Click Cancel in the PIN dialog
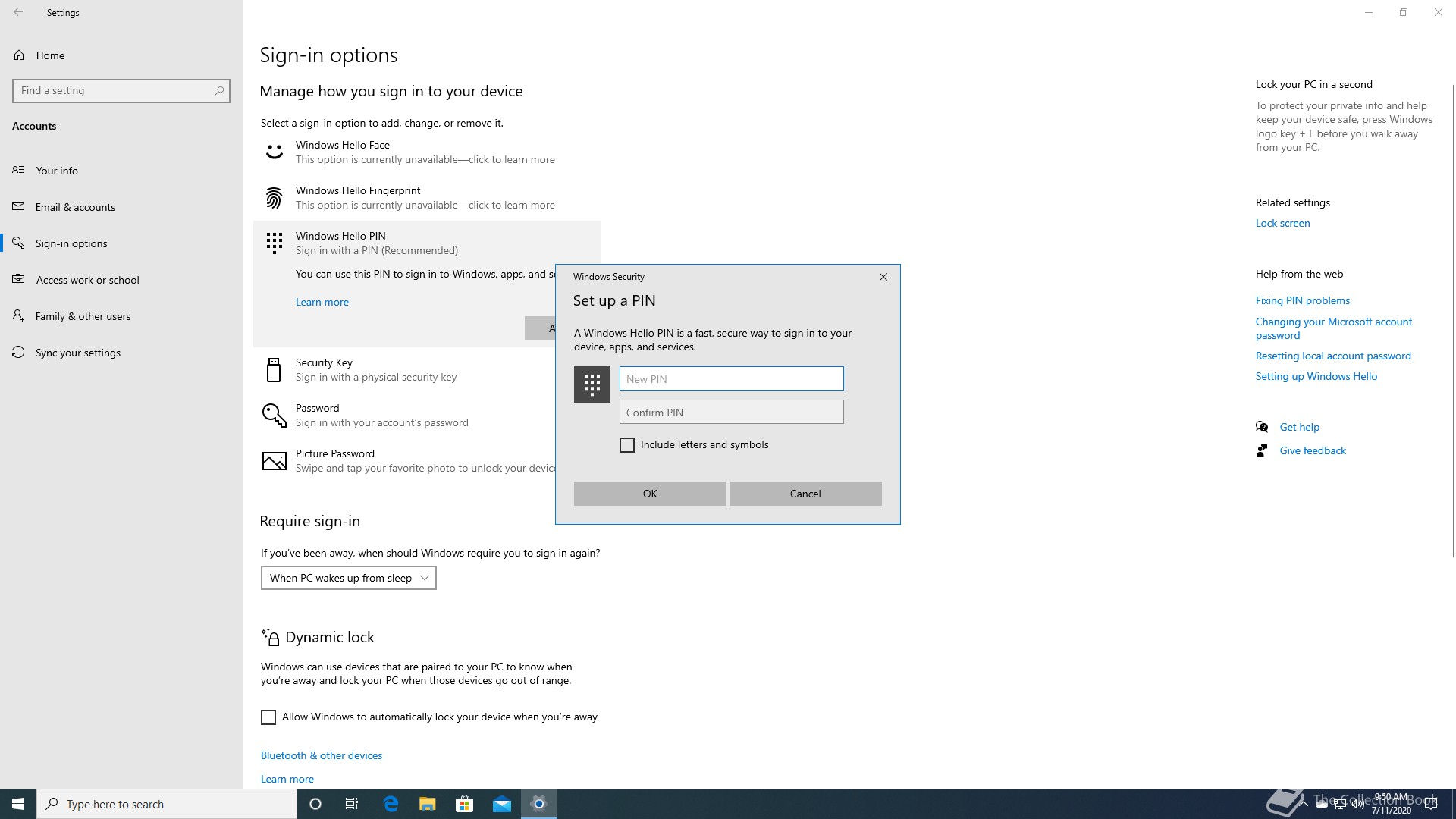The height and width of the screenshot is (819, 1456). (805, 494)
